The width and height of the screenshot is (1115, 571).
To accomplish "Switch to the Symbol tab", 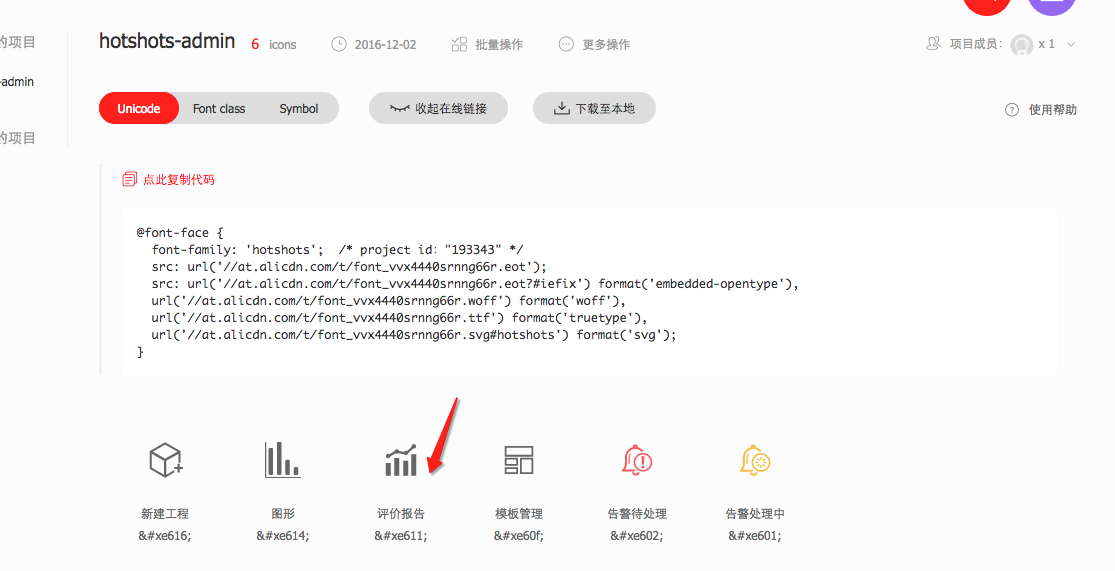I will pyautogui.click(x=299, y=109).
